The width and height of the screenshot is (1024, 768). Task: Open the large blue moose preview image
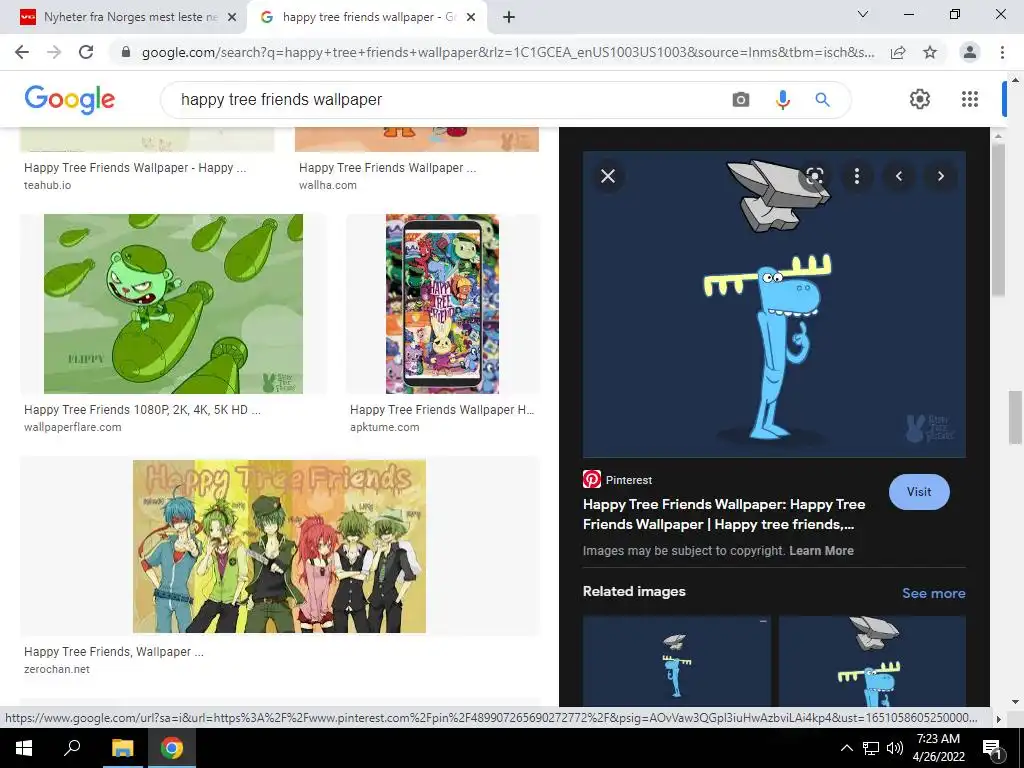click(774, 304)
